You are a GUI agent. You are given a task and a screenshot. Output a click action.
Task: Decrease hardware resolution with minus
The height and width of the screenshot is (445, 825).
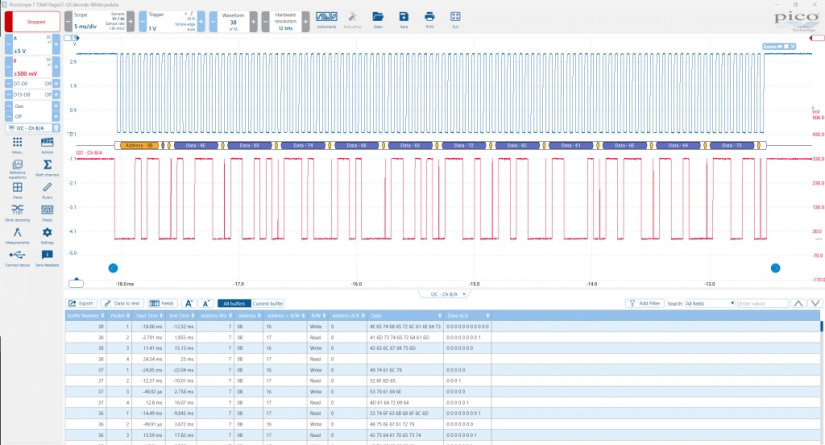[265, 22]
